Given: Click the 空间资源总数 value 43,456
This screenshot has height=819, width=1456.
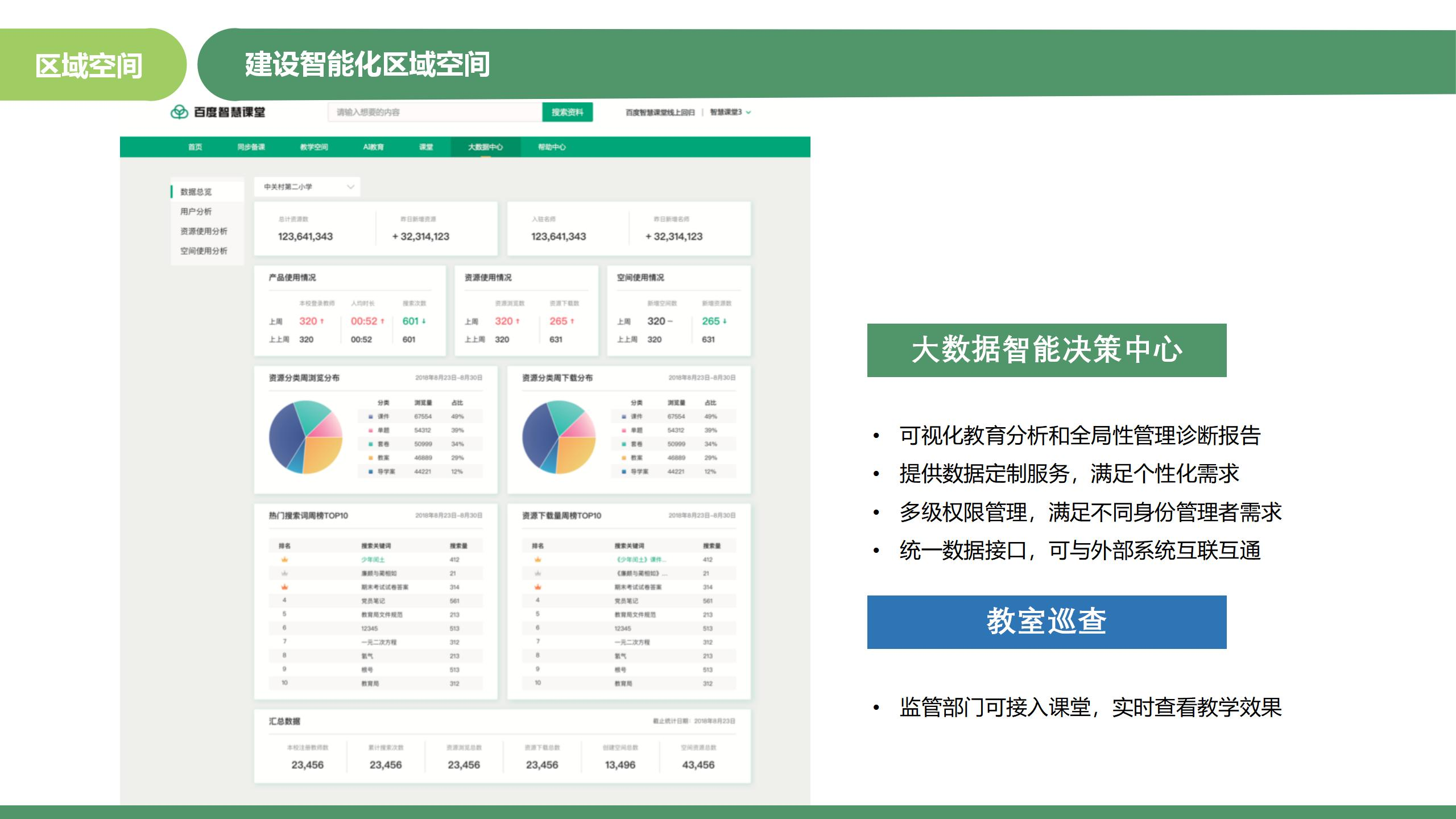Looking at the screenshot, I should tap(698, 765).
